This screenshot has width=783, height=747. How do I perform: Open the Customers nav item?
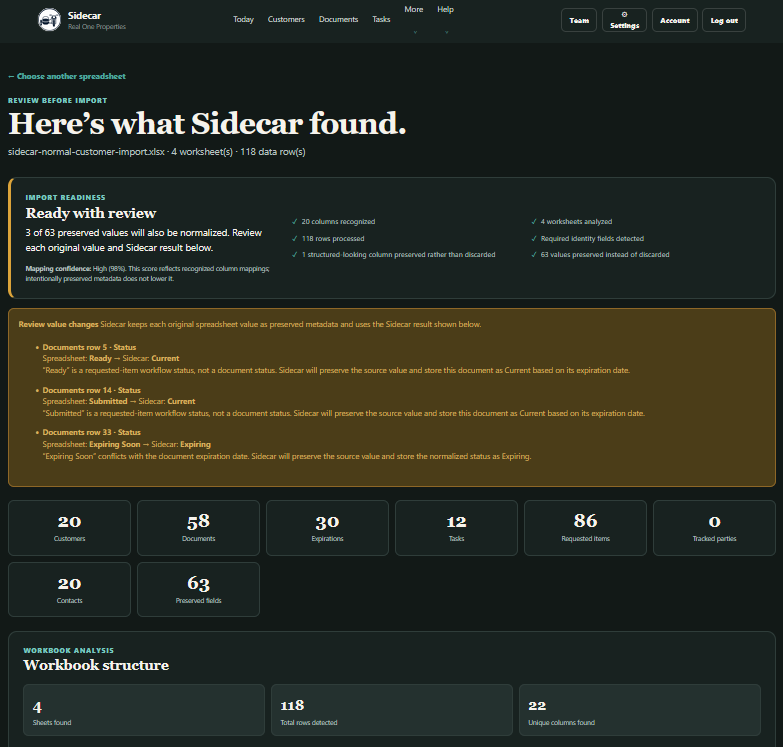click(x=286, y=19)
